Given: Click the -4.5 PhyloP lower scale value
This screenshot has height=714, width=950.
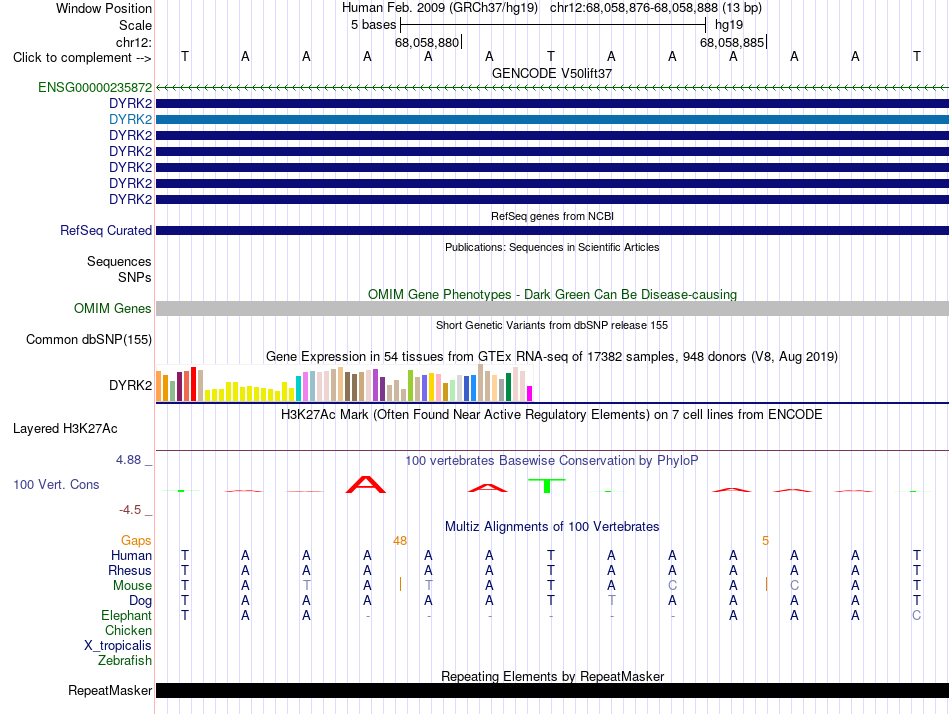Looking at the screenshot, I should pyautogui.click(x=130, y=510).
